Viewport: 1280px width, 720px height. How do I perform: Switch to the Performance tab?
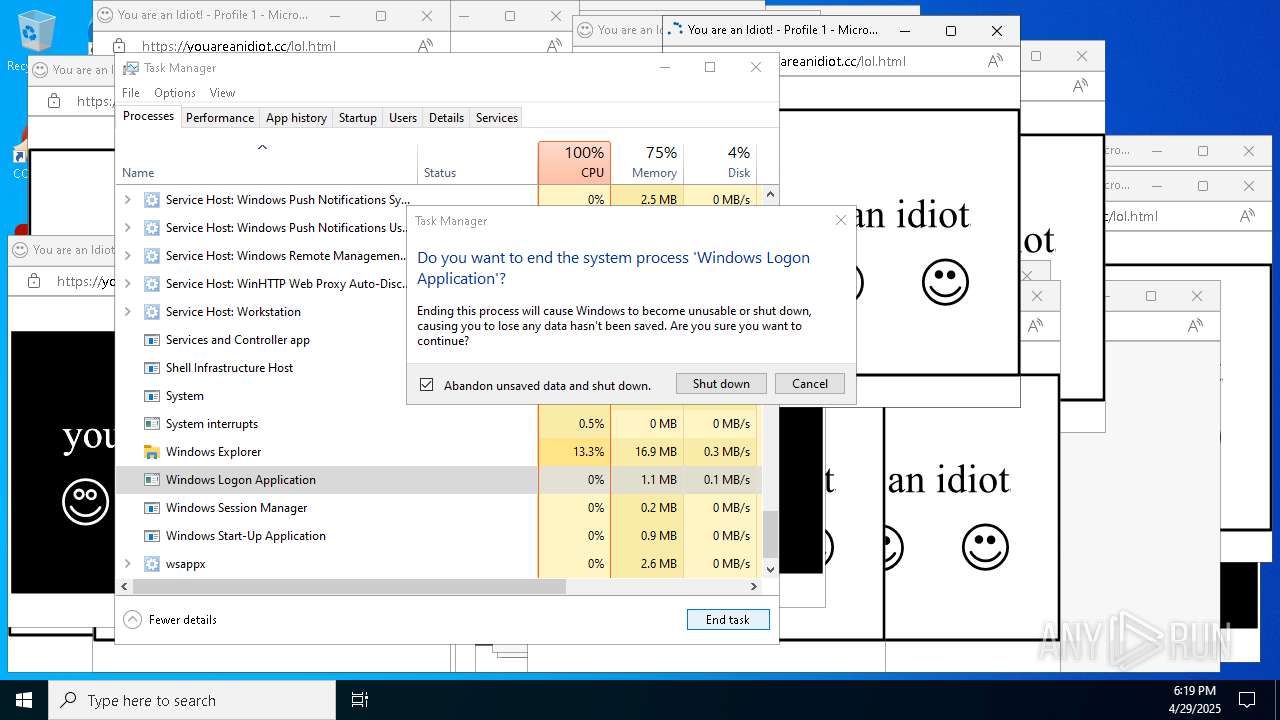pos(220,118)
